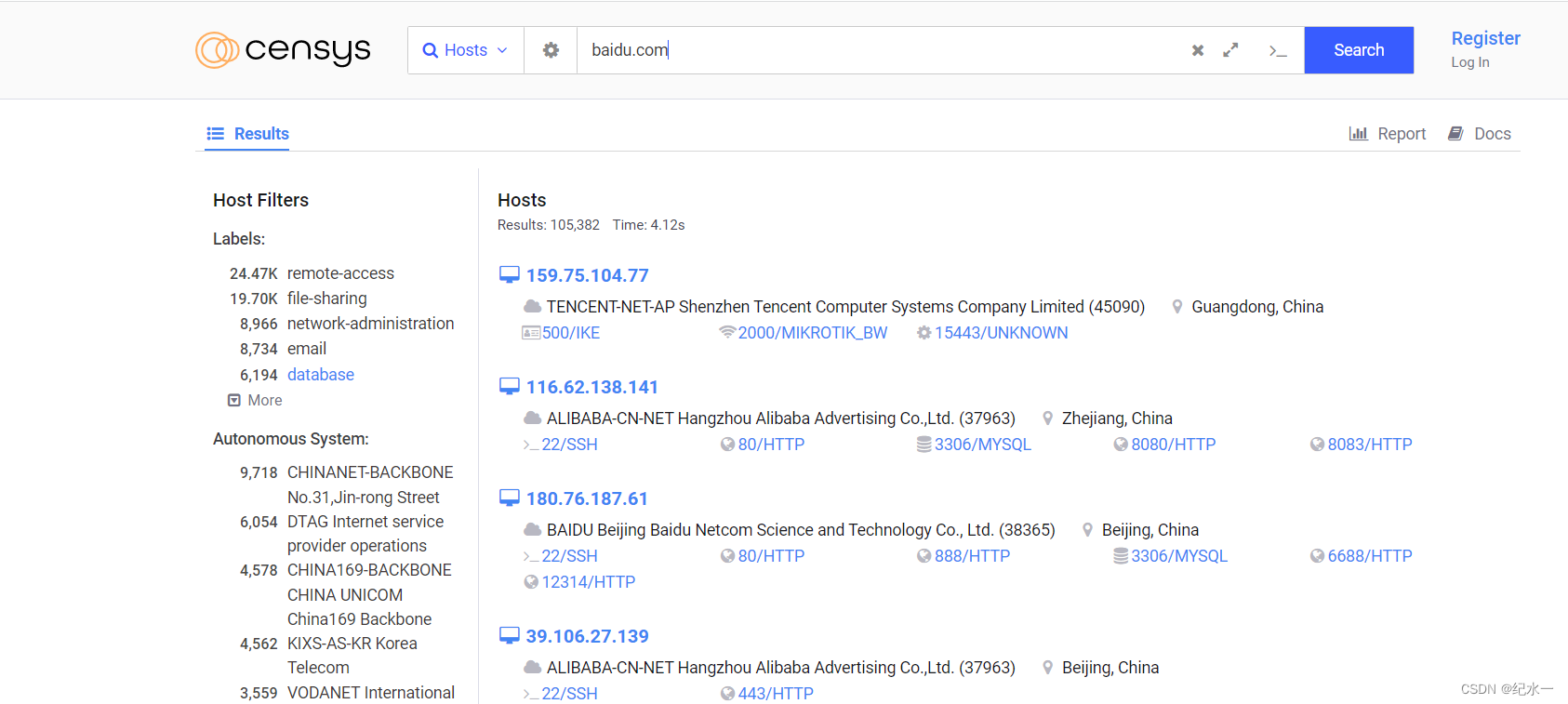The width and height of the screenshot is (1568, 704).
Task: Clear the search query with X icon
Action: coord(1198,50)
